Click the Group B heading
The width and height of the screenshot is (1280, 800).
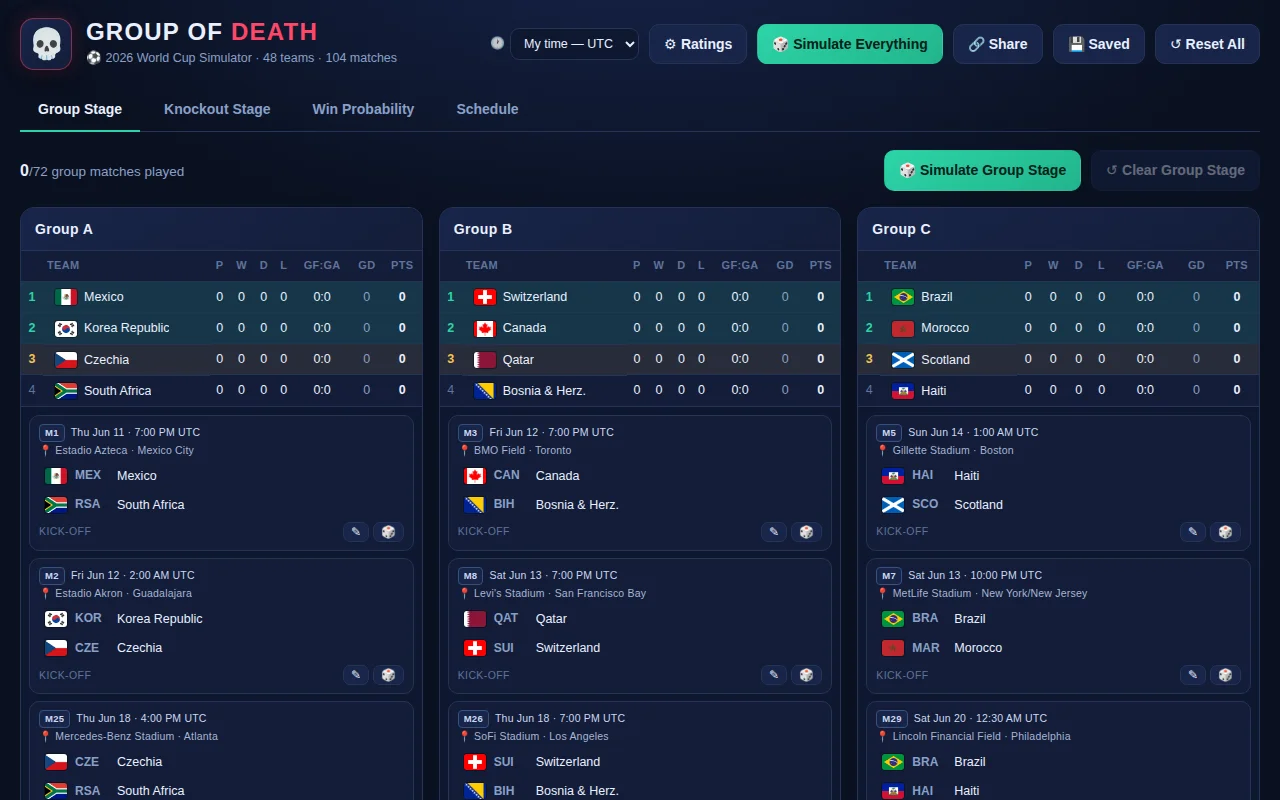(483, 229)
